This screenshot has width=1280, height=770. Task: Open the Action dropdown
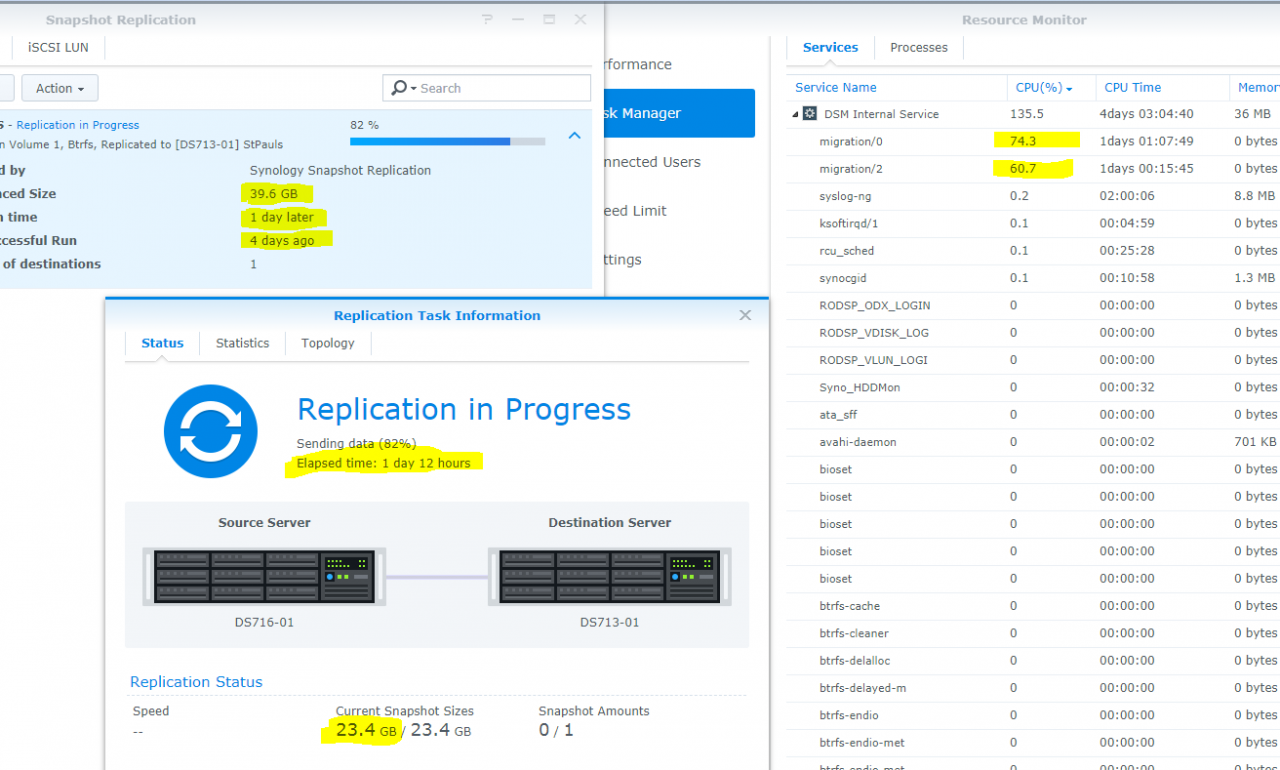(x=59, y=88)
